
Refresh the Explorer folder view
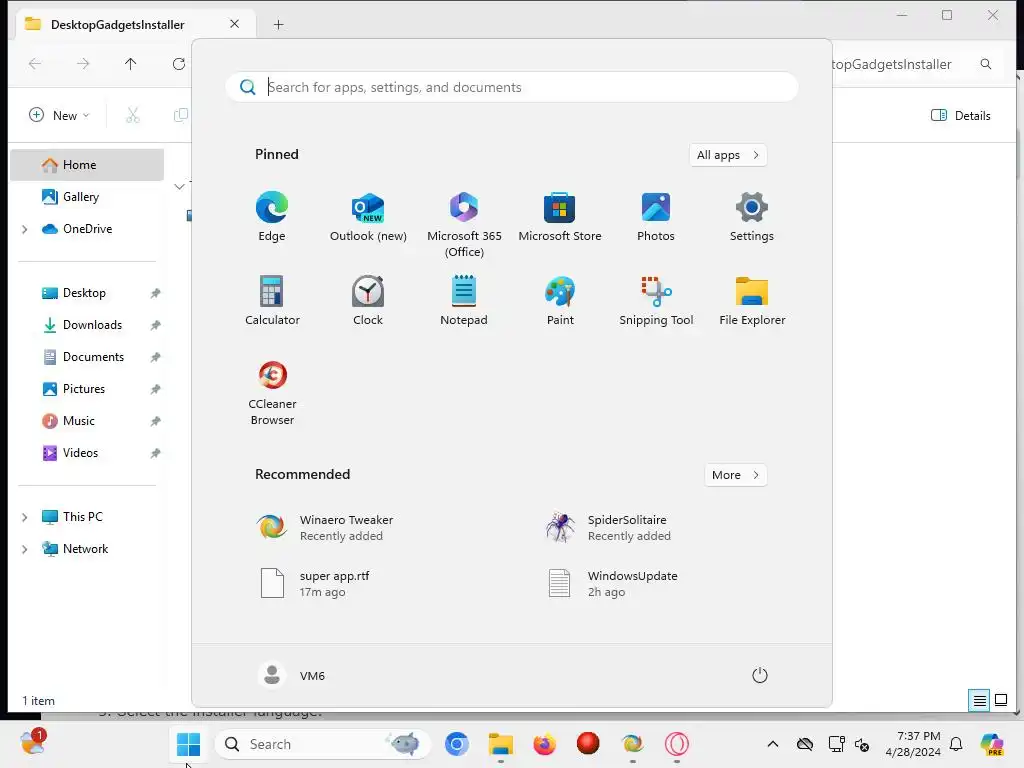tap(178, 63)
